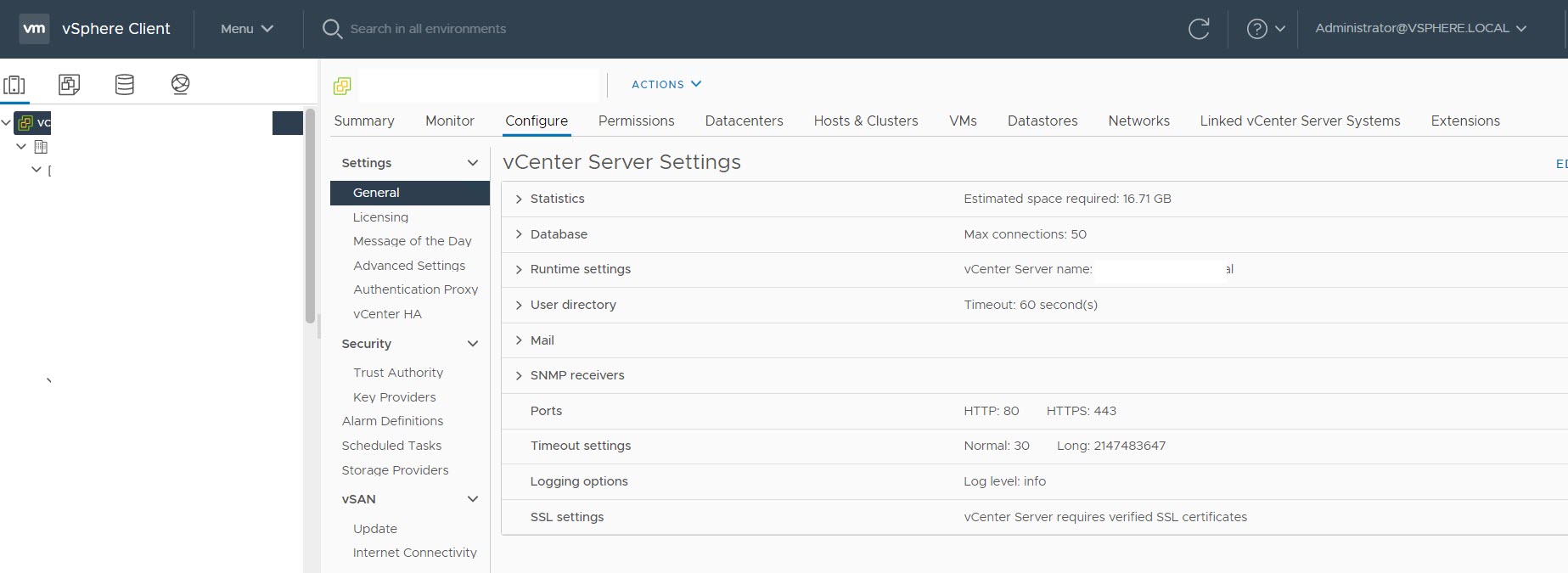This screenshot has height=573, width=1568.
Task: Open the Hosts and Clusters inventory icon
Action: point(14,85)
